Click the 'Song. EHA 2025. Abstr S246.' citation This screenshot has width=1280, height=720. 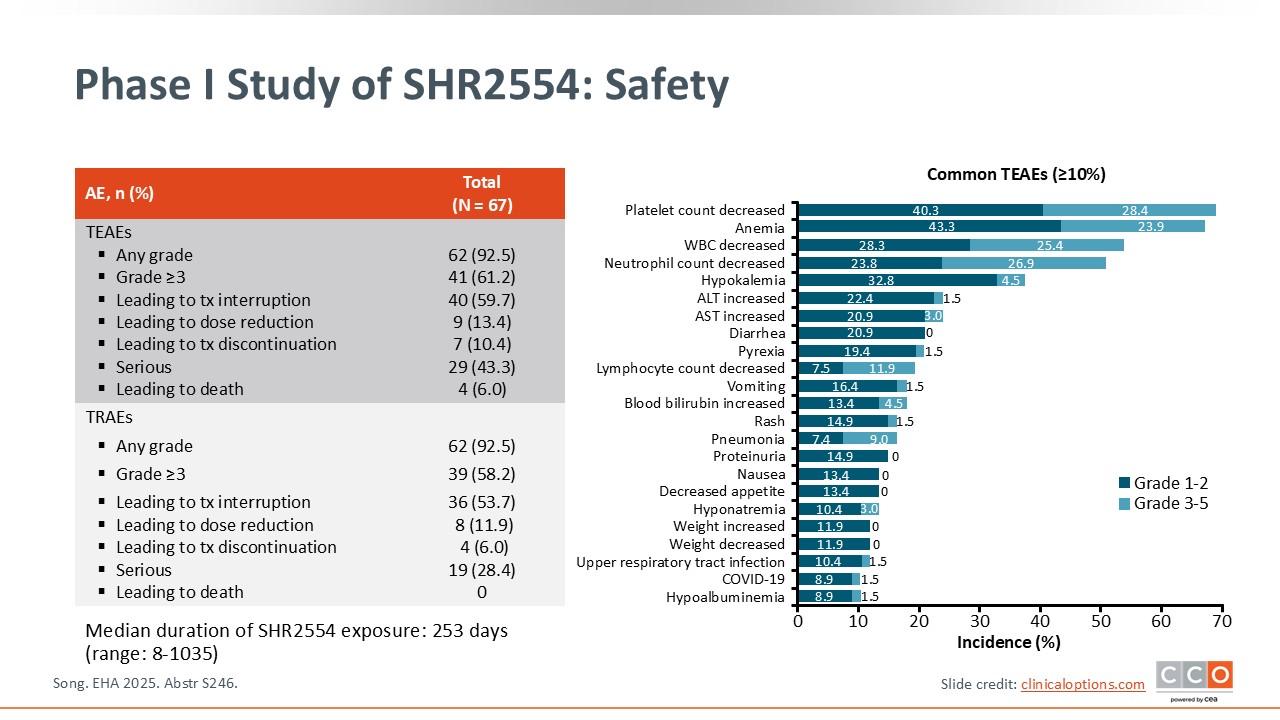144,683
